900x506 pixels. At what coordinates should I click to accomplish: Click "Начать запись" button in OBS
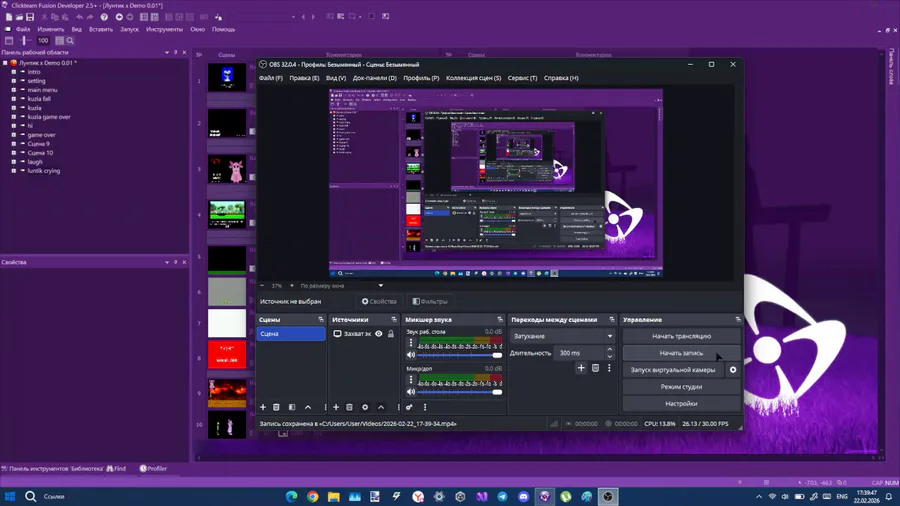click(x=681, y=353)
